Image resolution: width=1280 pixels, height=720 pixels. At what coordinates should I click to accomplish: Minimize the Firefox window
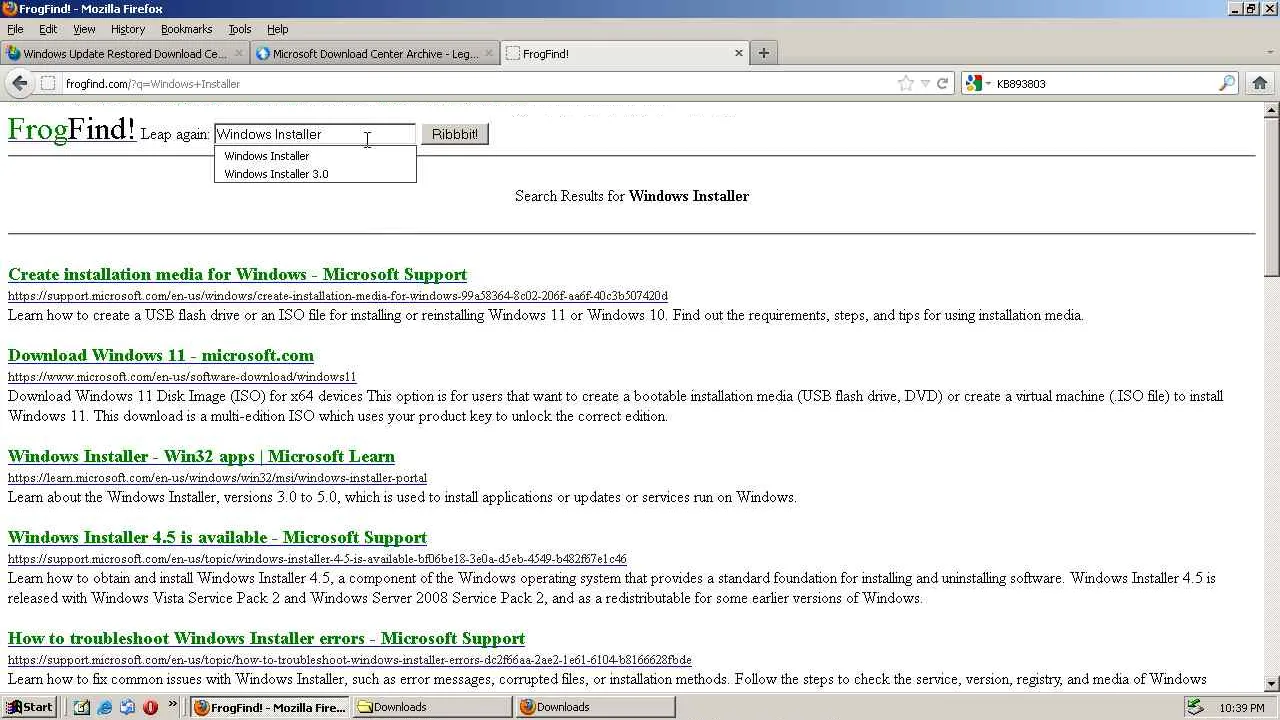(x=1235, y=9)
